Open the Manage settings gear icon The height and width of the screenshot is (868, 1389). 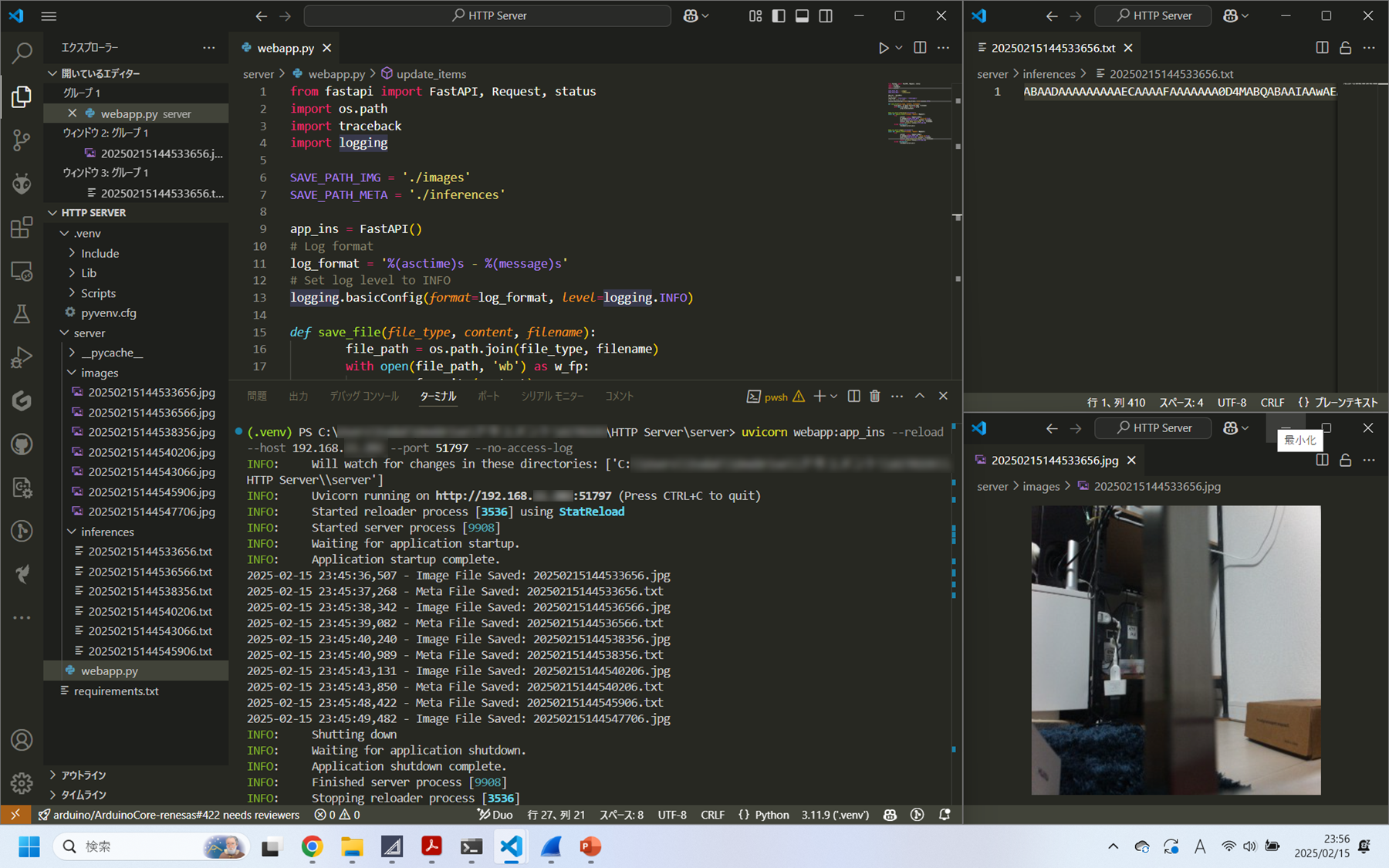point(22,783)
